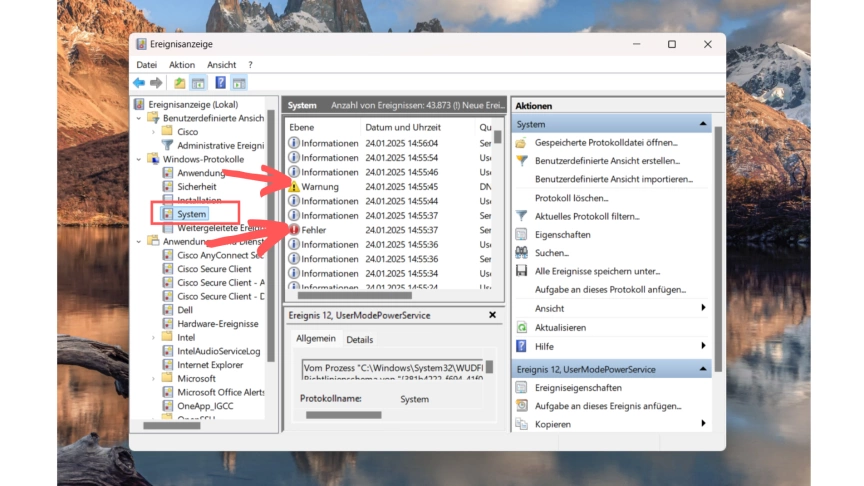864x486 pixels.
Task: Click the binoculars icon beside Suchen
Action: 521,252
